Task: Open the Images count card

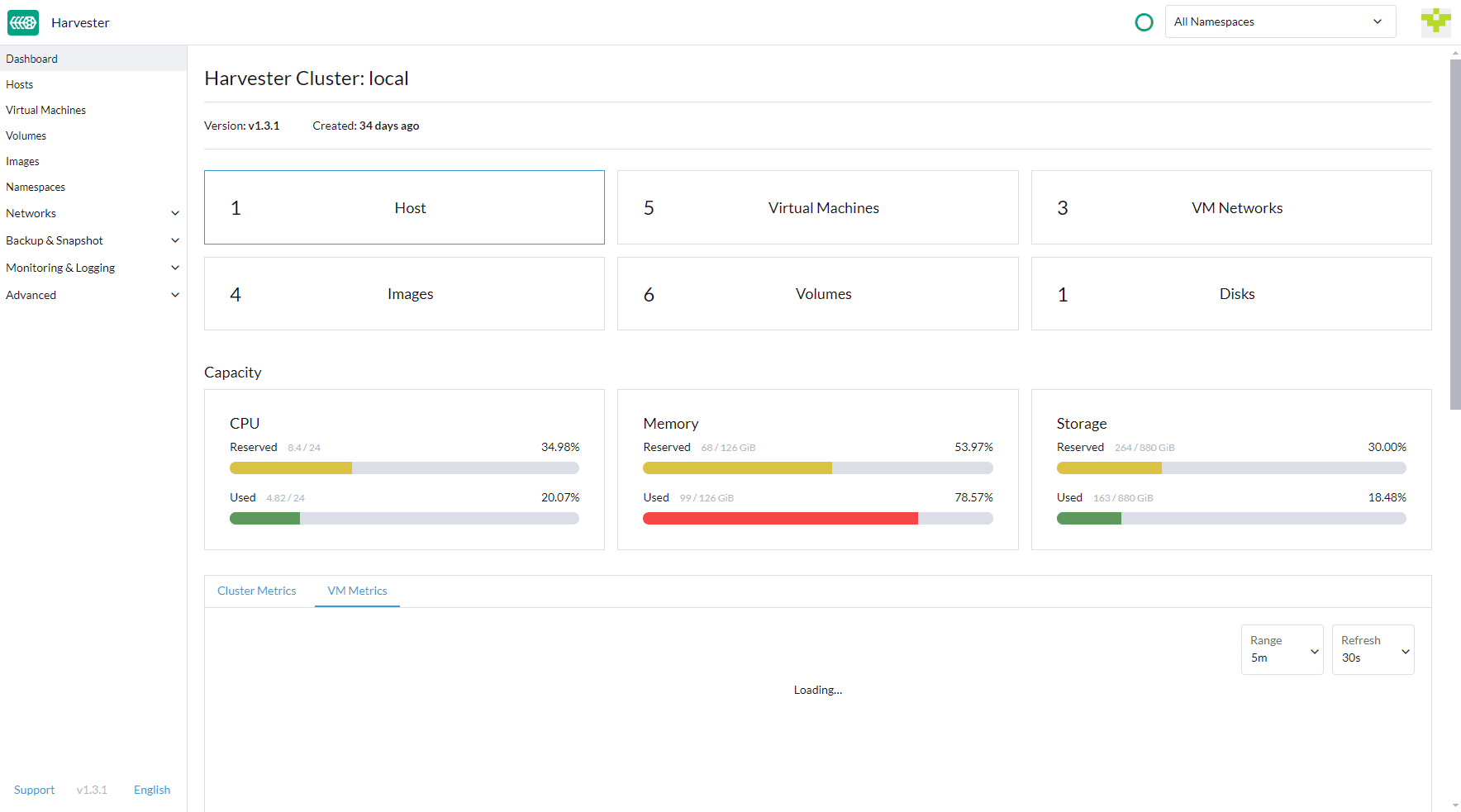Action: tap(404, 294)
